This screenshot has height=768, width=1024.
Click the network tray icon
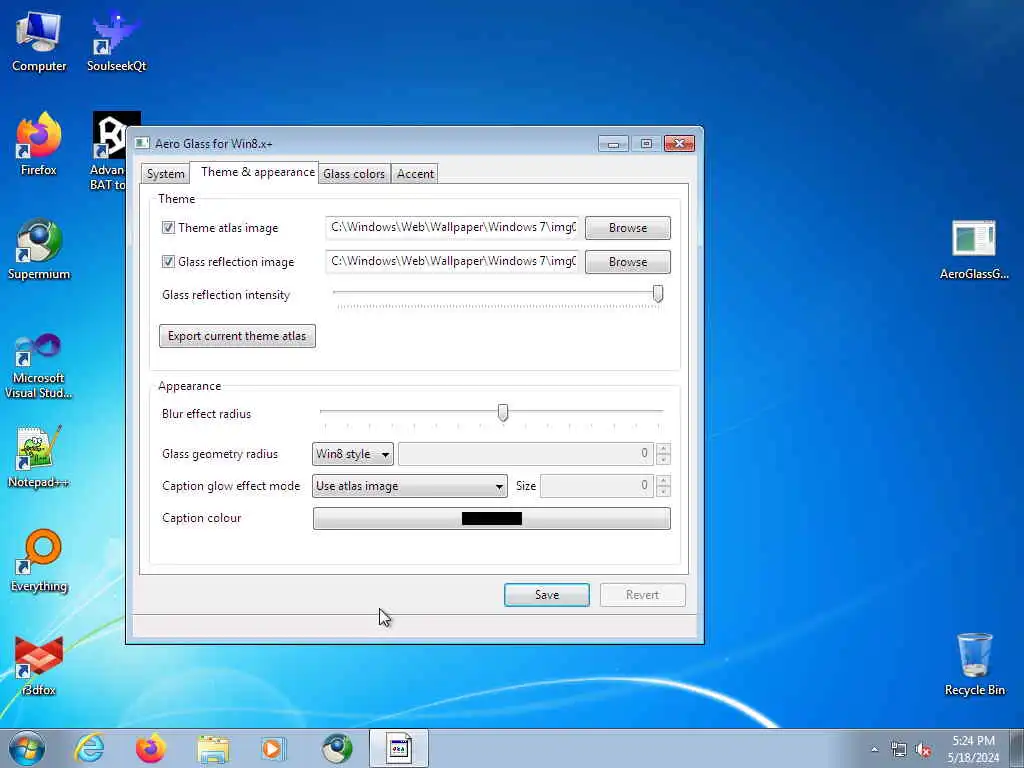(899, 750)
